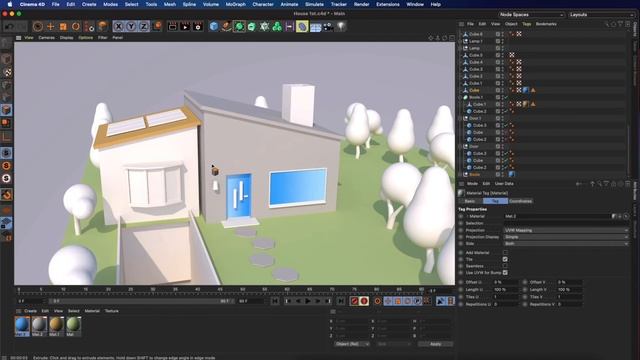Collapse the Boole.1 object tree
This screenshot has height=360, width=640.
tap(461, 97)
